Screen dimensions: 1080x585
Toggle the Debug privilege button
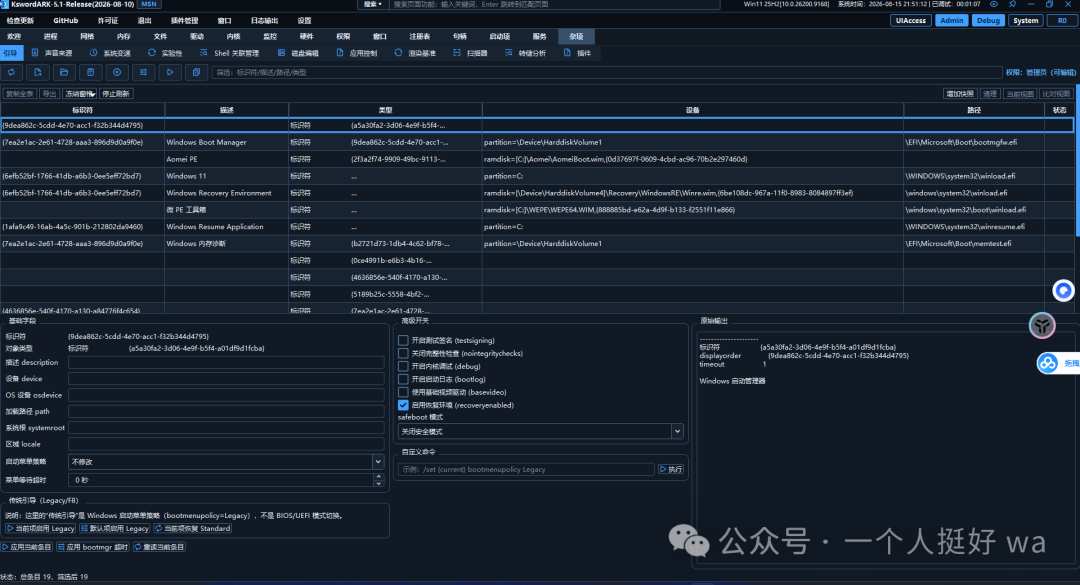[988, 21]
